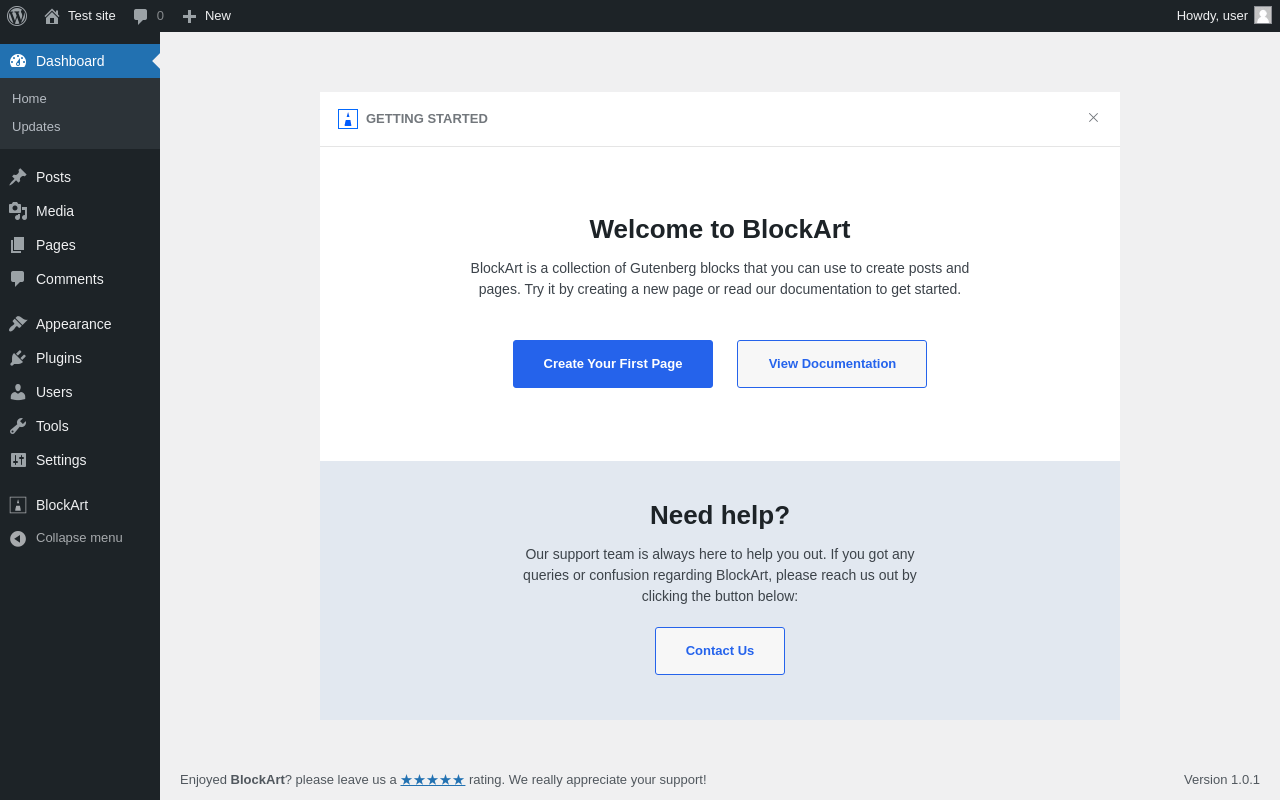Viewport: 1280px width, 800px height.
Task: Click the Posts pushpin icon
Action: point(18,177)
